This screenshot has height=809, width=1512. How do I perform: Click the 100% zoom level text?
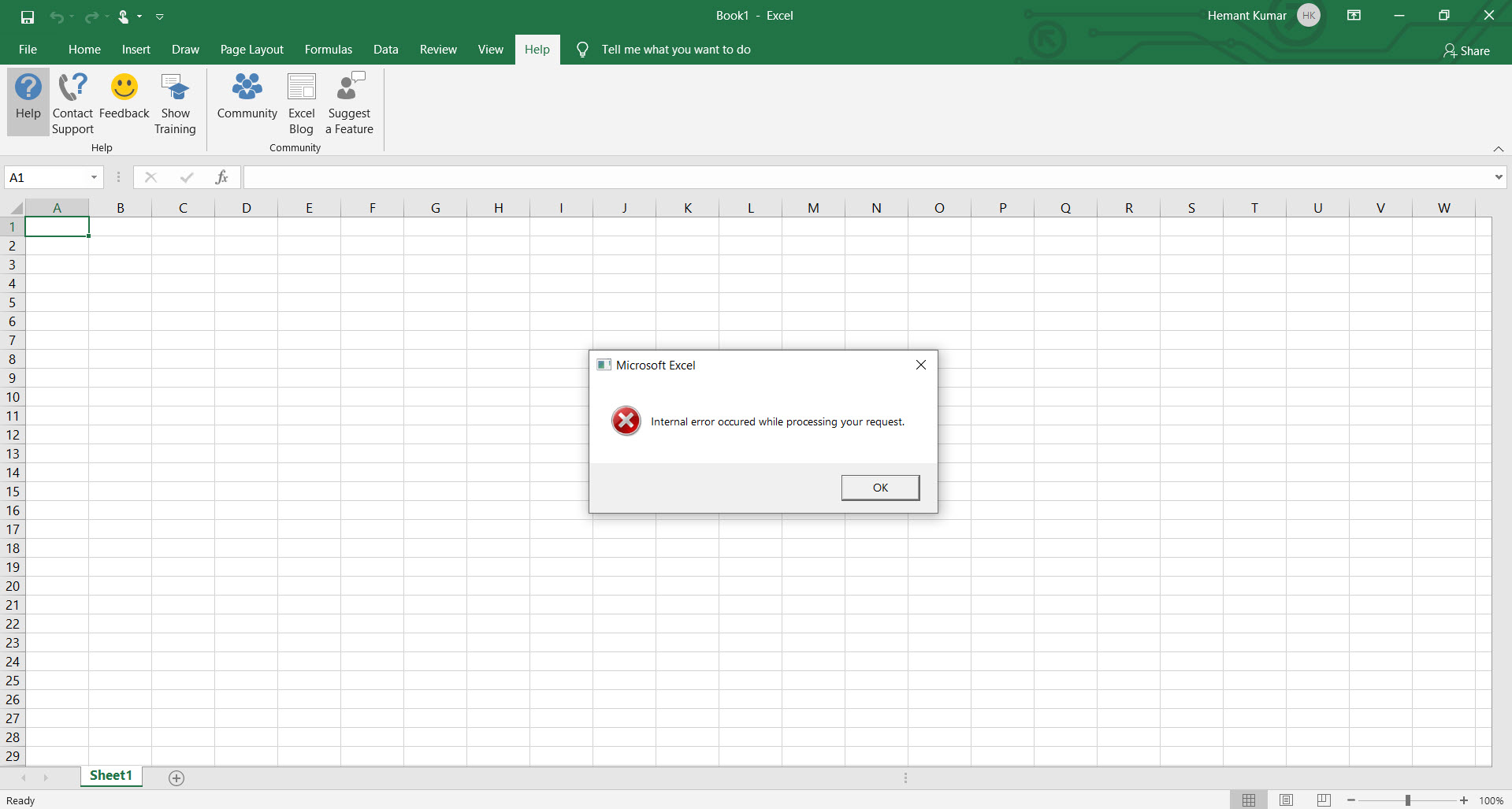pos(1491,800)
